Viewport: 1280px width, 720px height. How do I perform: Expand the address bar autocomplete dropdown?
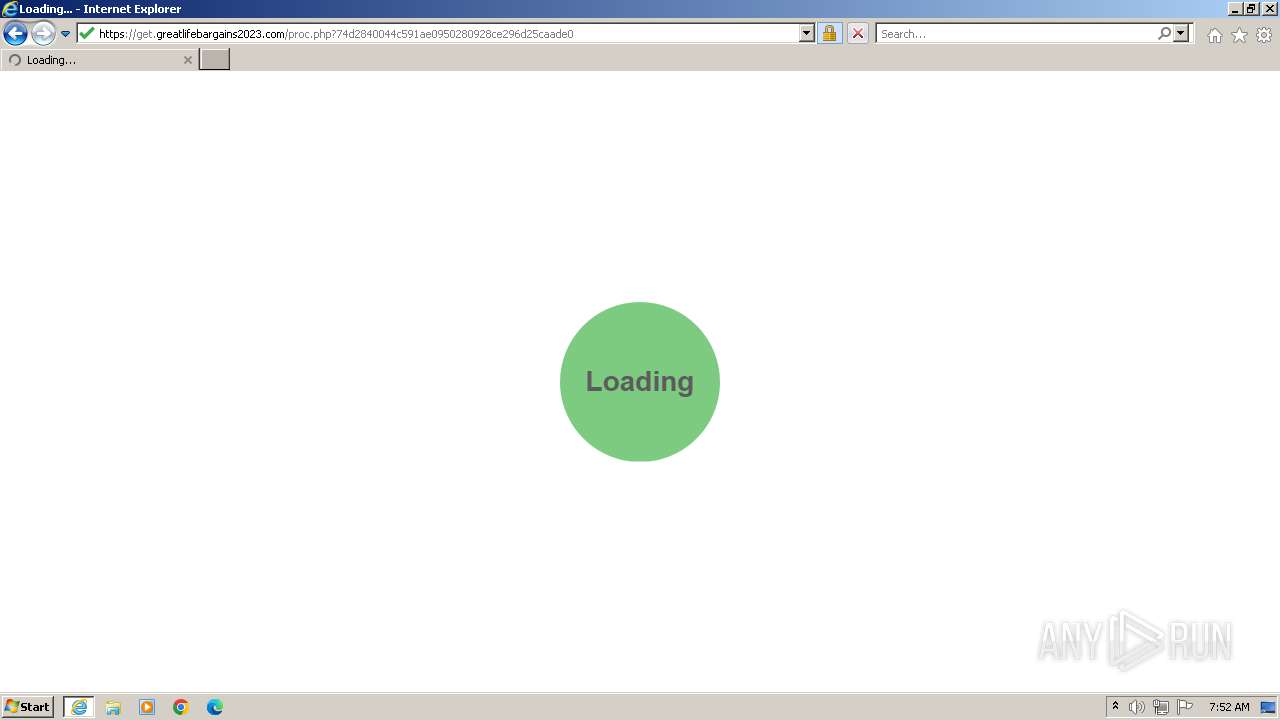pyautogui.click(x=807, y=33)
